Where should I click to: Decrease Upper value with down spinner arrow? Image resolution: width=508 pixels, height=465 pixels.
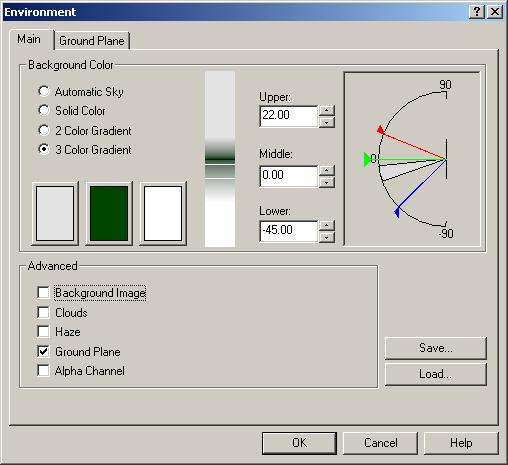327,122
